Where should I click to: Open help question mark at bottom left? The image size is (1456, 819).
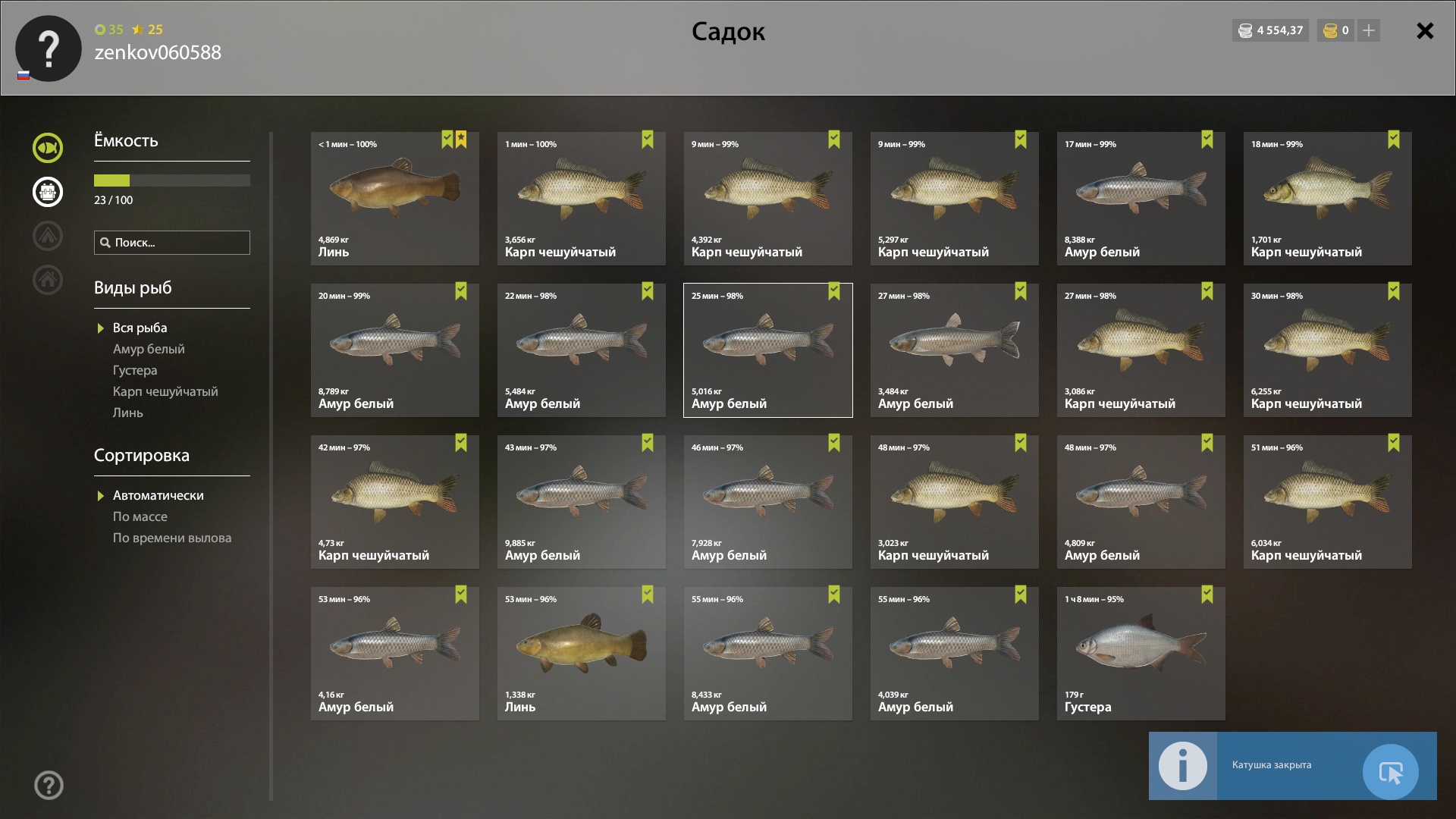click(x=49, y=786)
